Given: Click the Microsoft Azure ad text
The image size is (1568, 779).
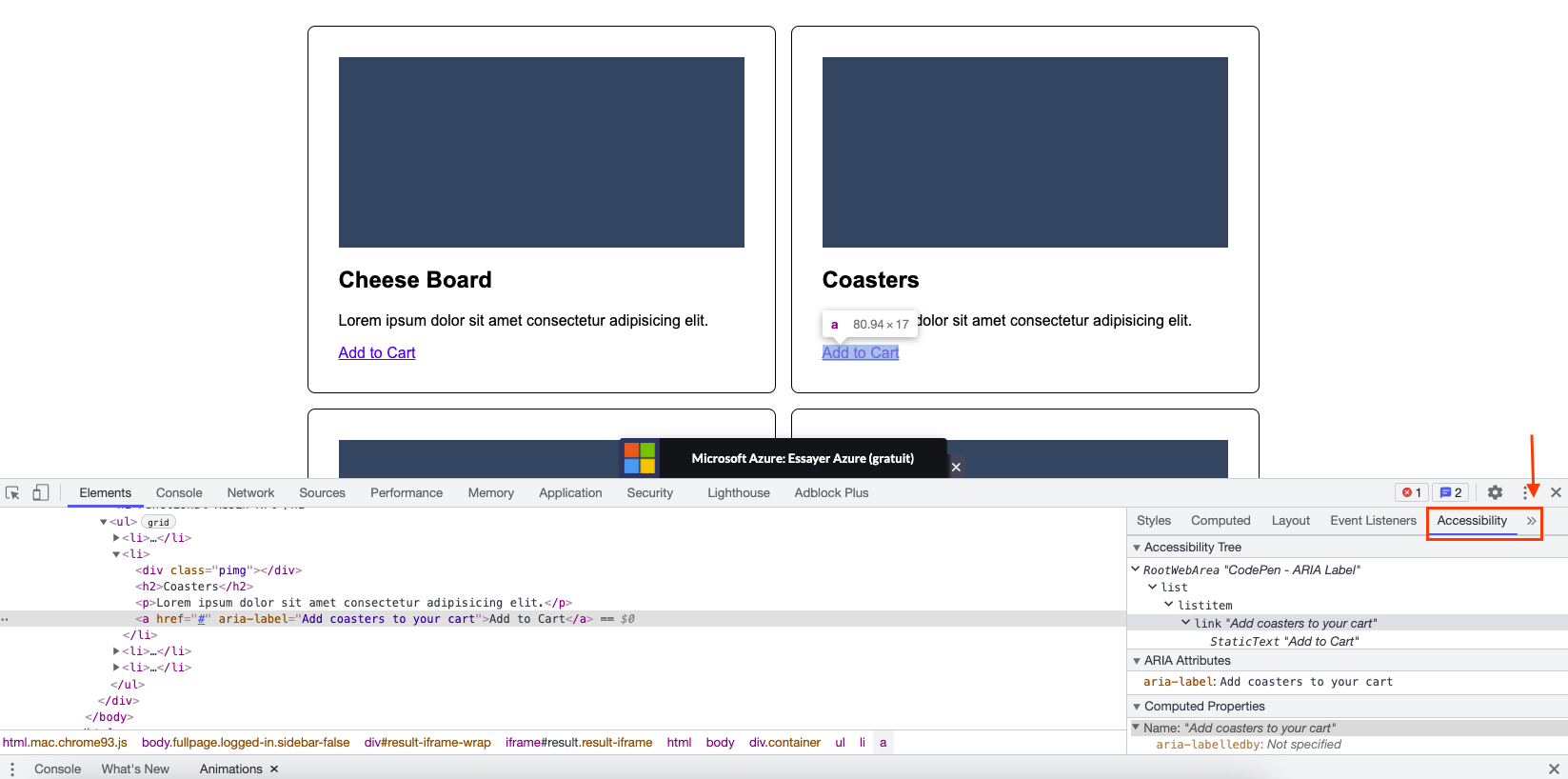Looking at the screenshot, I should (803, 458).
